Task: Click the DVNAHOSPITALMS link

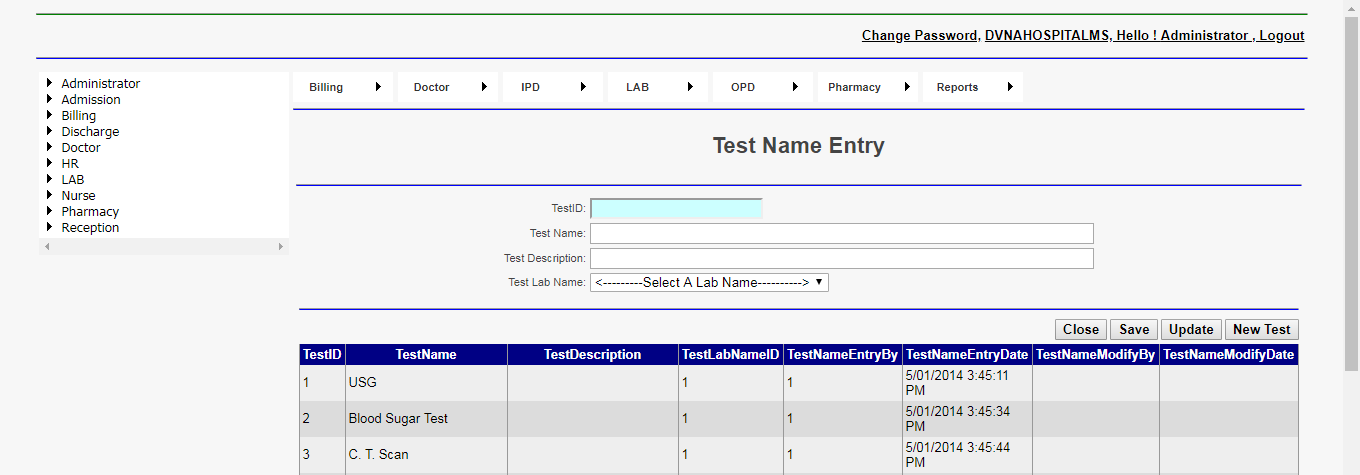Action: (x=1047, y=36)
